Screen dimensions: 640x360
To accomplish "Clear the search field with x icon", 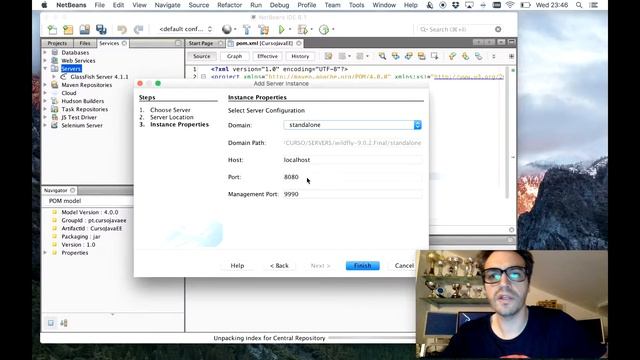I will coord(498,29).
